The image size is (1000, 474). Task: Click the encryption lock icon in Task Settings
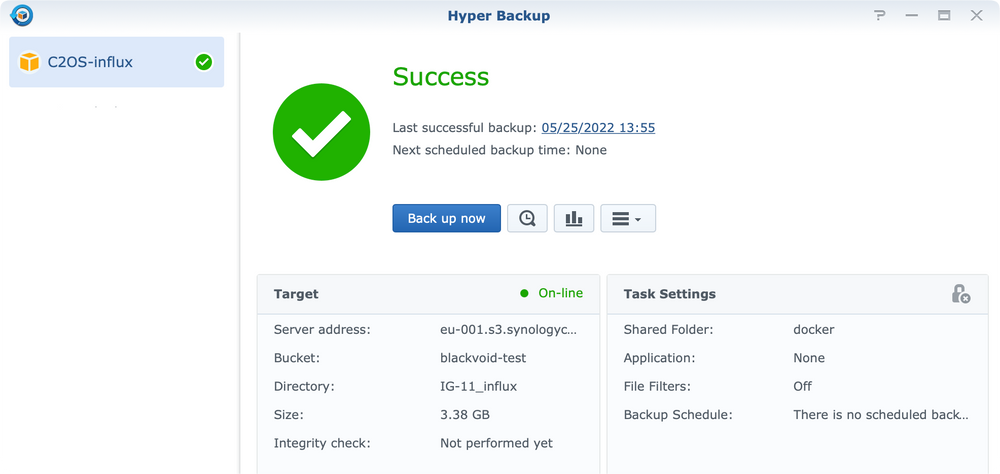coord(960,294)
